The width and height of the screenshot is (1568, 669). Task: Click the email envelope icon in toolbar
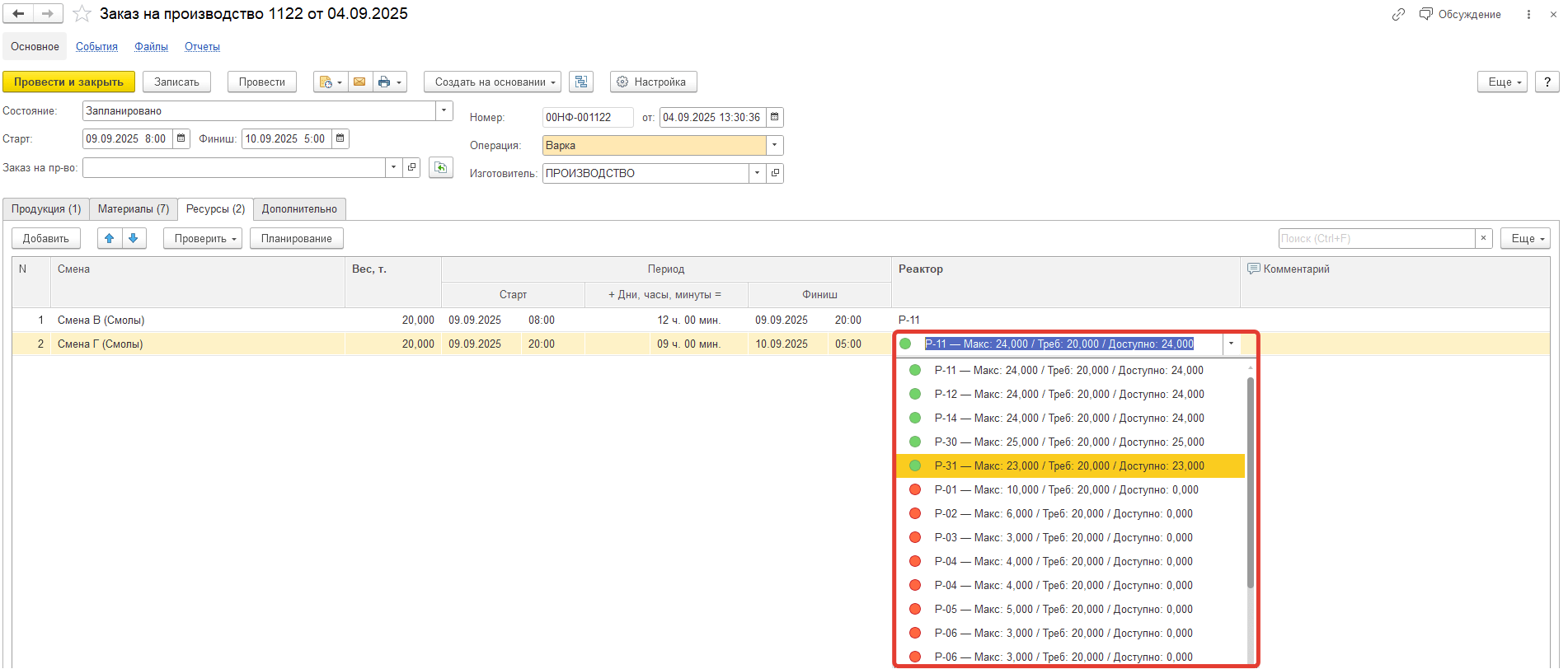[x=359, y=82]
